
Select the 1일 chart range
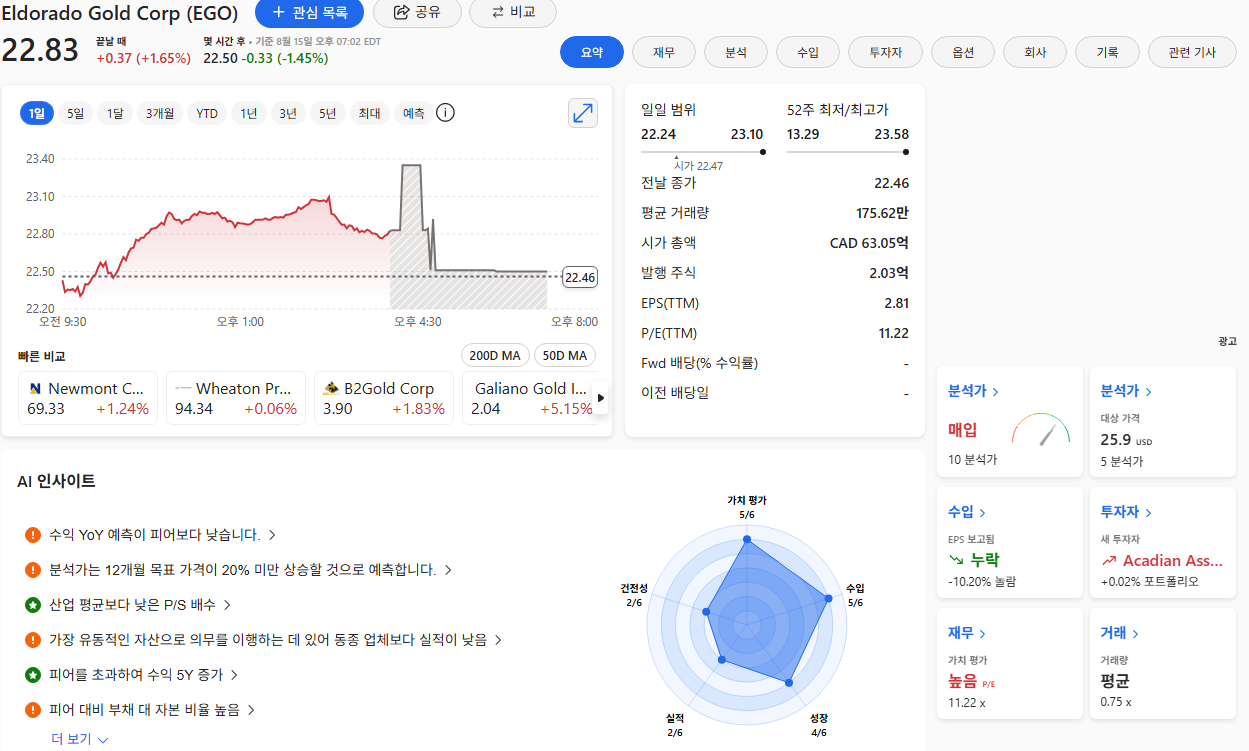[x=37, y=113]
